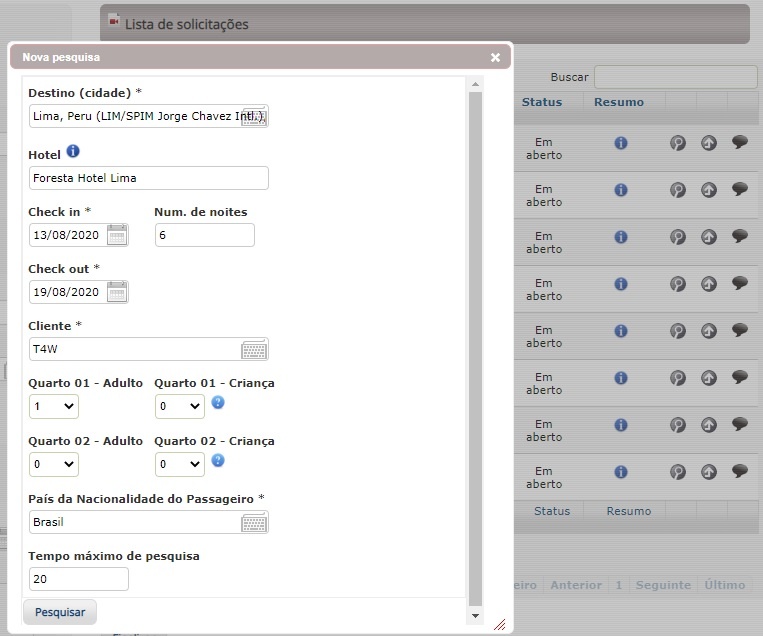Screen dimensions: 763x636
Task: Click the Cliente input containing T4W
Action: (149, 349)
